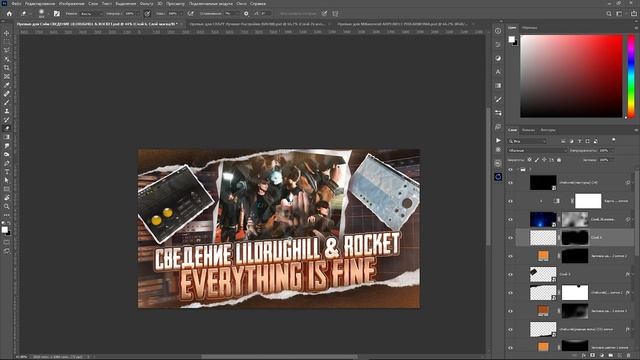Click the Home icon in options bar
The image size is (640, 360).
click(x=9, y=13)
